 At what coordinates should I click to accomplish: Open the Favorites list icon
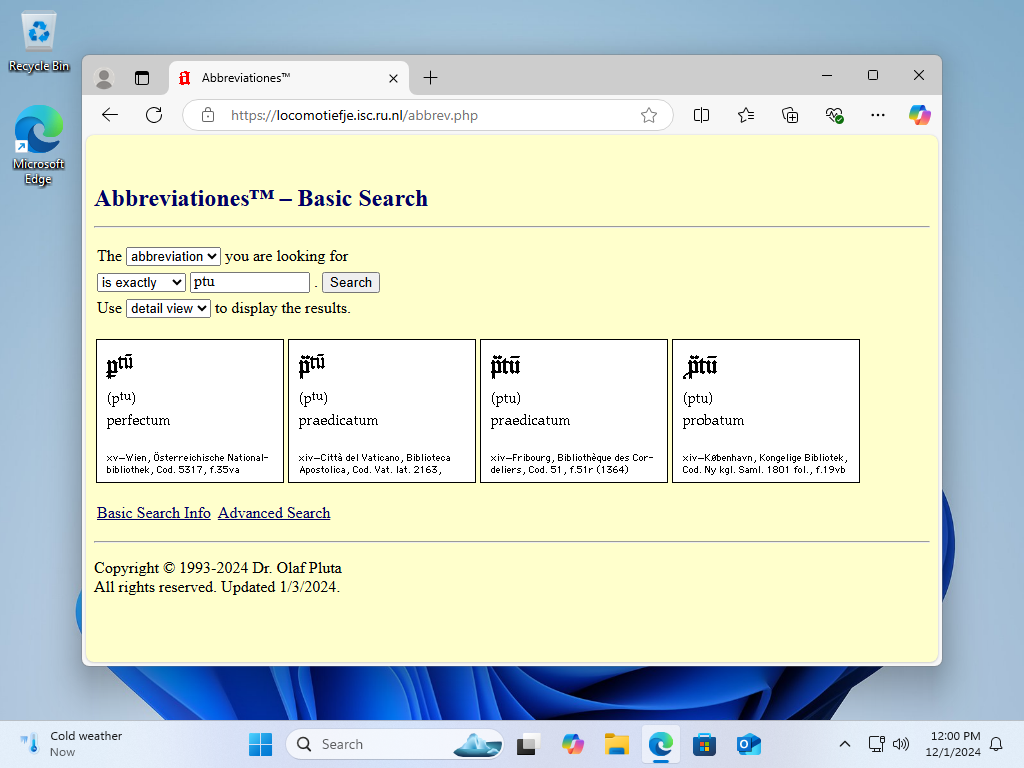tap(746, 115)
